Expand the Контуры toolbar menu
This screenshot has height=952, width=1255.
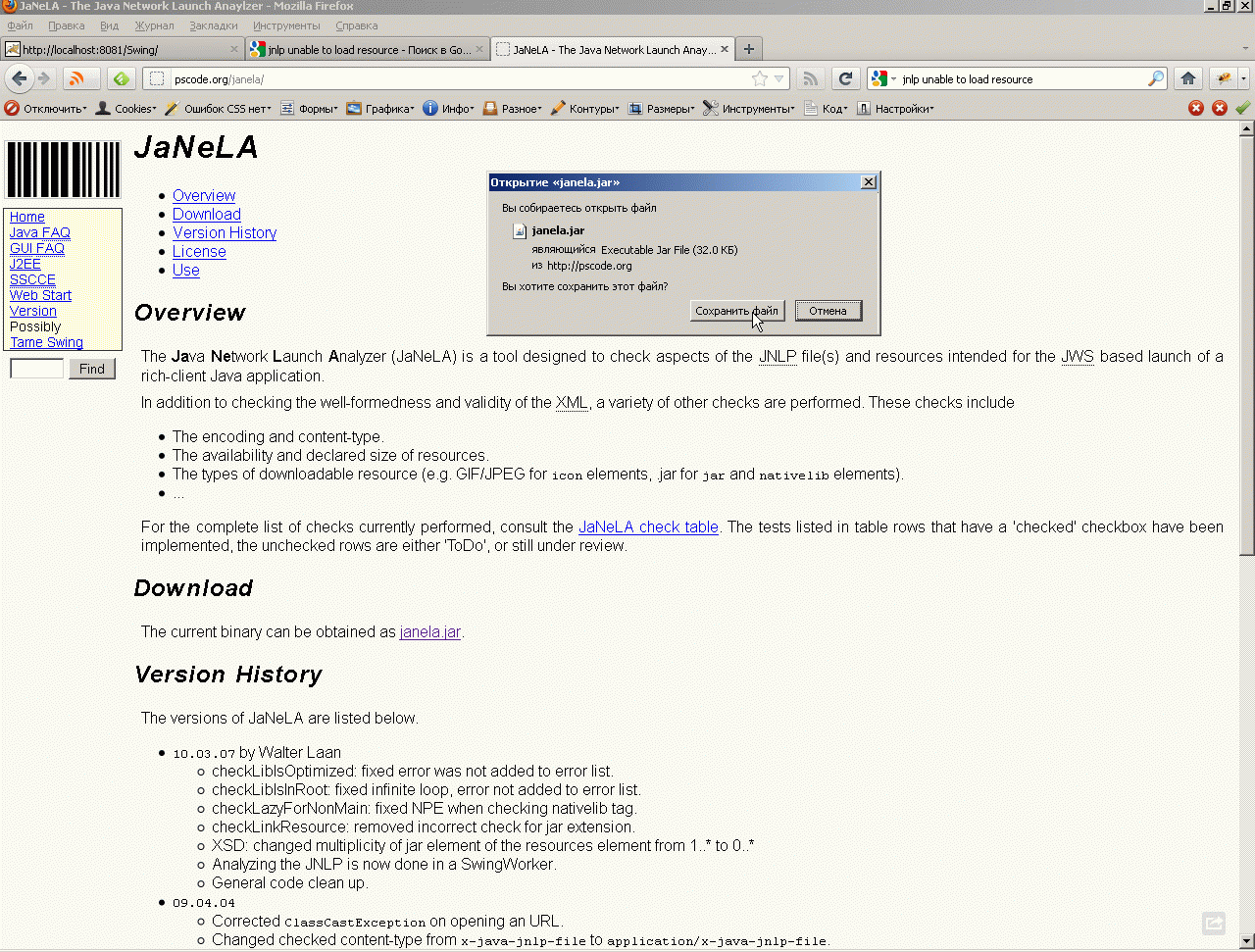click(584, 109)
